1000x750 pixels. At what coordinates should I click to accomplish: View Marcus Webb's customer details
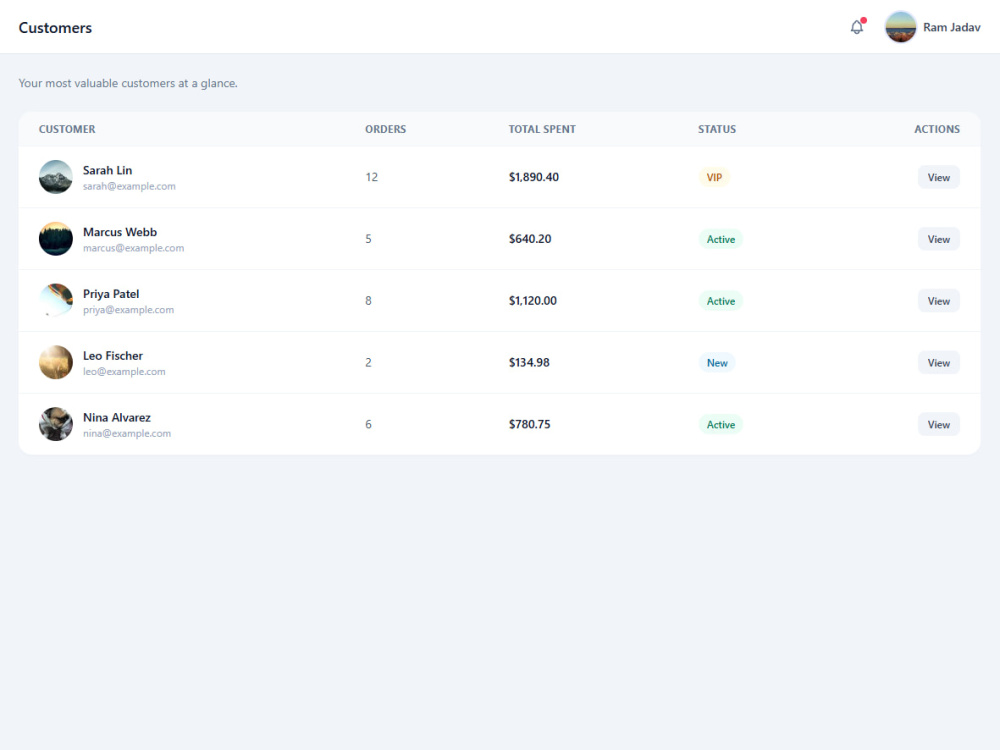coord(938,239)
